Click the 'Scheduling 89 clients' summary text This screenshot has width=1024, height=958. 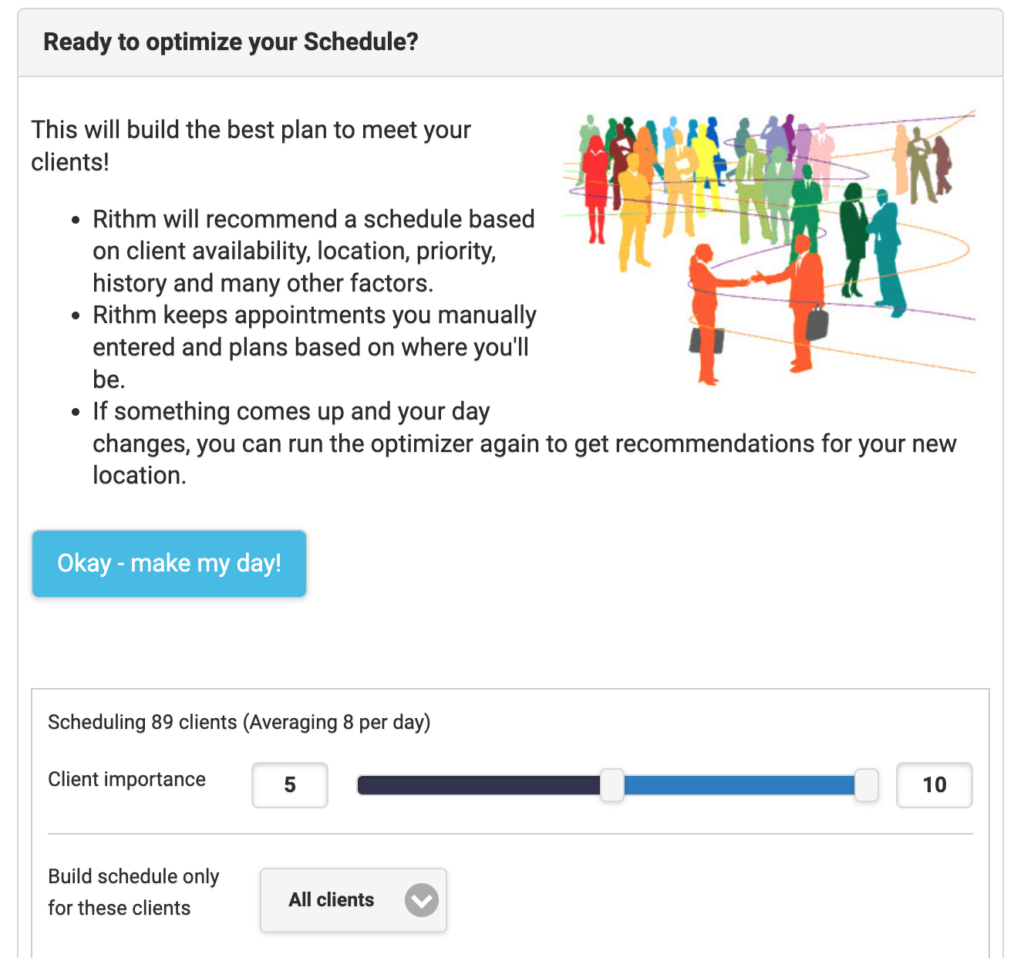(x=239, y=722)
